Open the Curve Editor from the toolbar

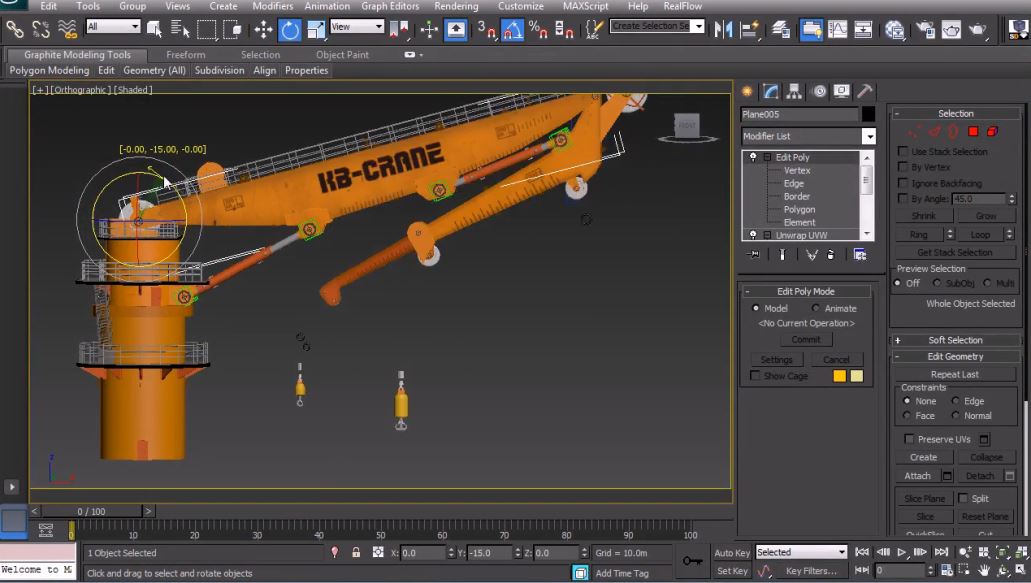tap(837, 29)
